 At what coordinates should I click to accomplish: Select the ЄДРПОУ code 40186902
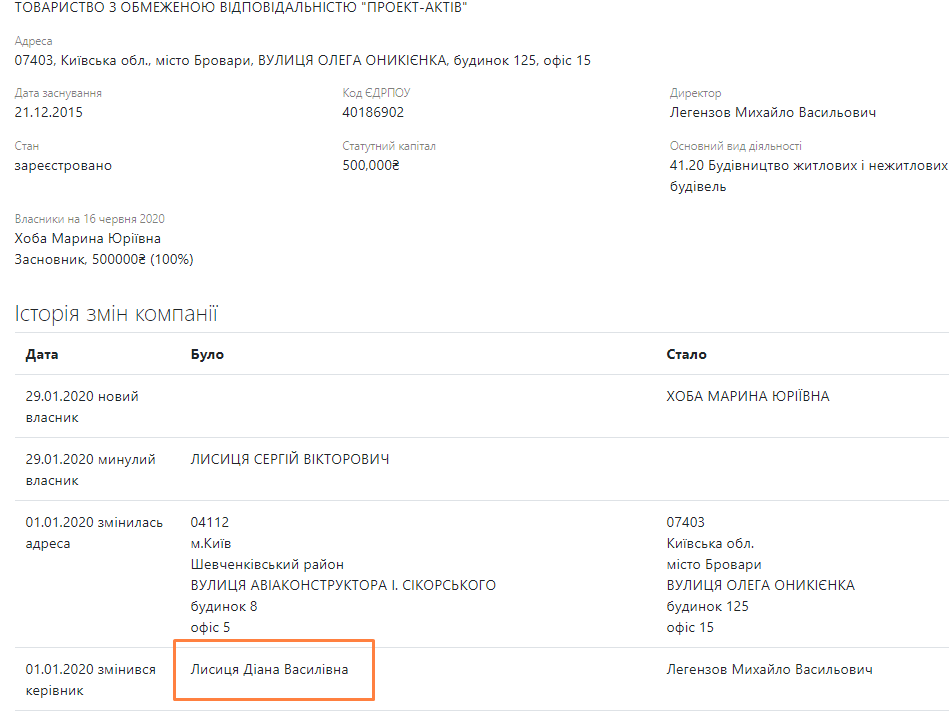coord(373,112)
